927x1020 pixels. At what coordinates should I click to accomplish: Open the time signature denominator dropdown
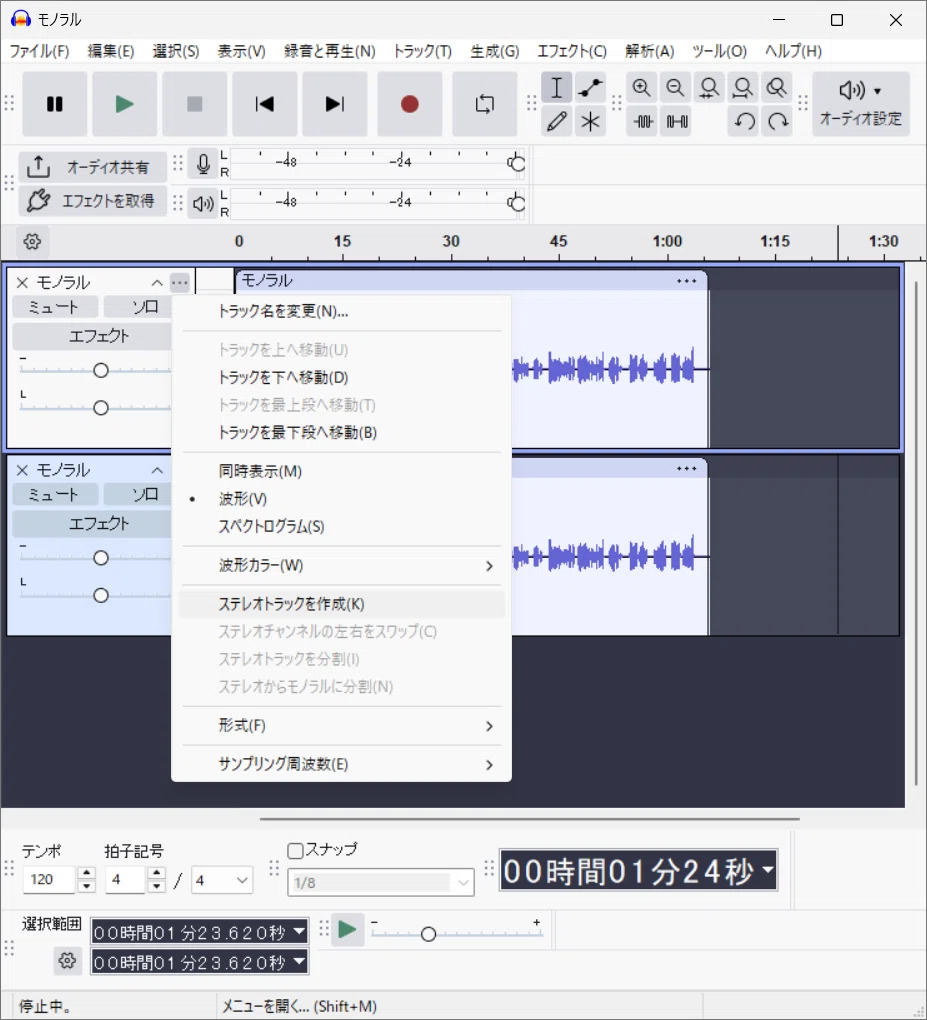[222, 880]
